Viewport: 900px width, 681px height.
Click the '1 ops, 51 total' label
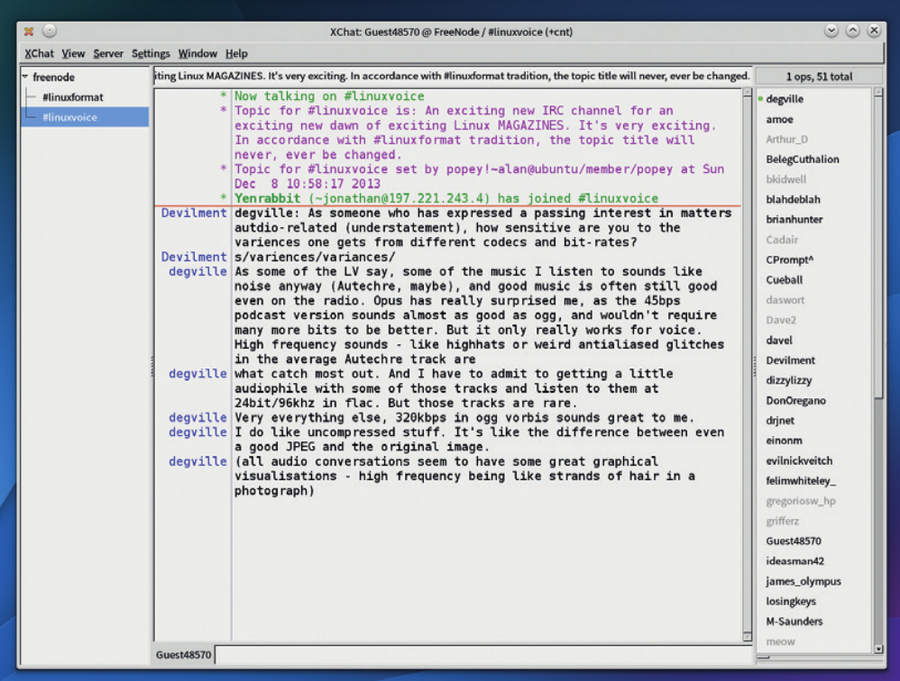pyautogui.click(x=819, y=76)
